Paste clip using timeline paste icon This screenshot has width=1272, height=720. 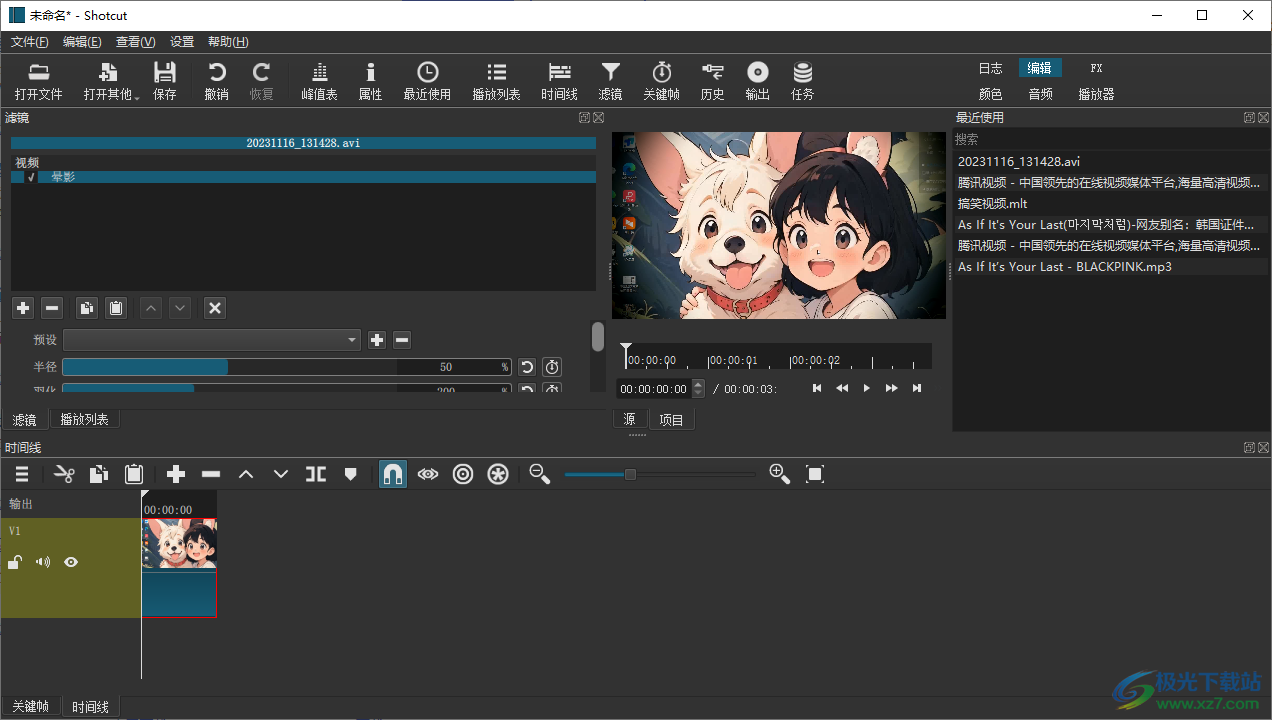pos(134,474)
